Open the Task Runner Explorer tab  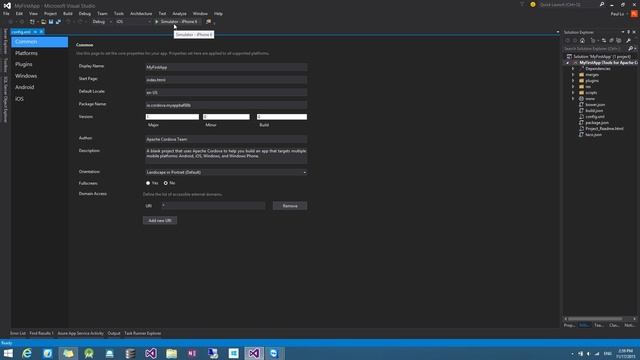click(142, 333)
